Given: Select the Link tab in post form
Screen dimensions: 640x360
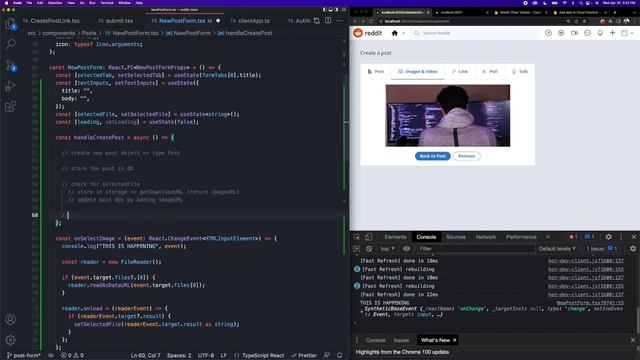Looking at the screenshot, I should click(x=460, y=71).
